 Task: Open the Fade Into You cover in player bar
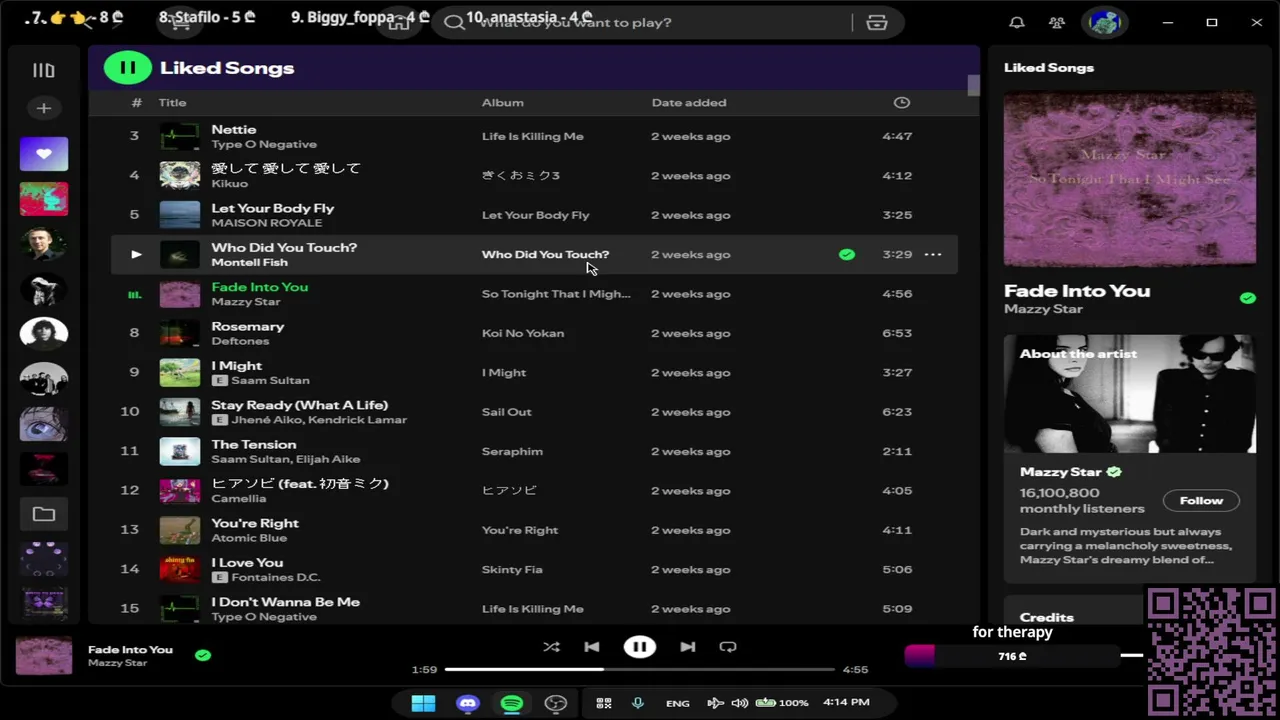coord(44,656)
